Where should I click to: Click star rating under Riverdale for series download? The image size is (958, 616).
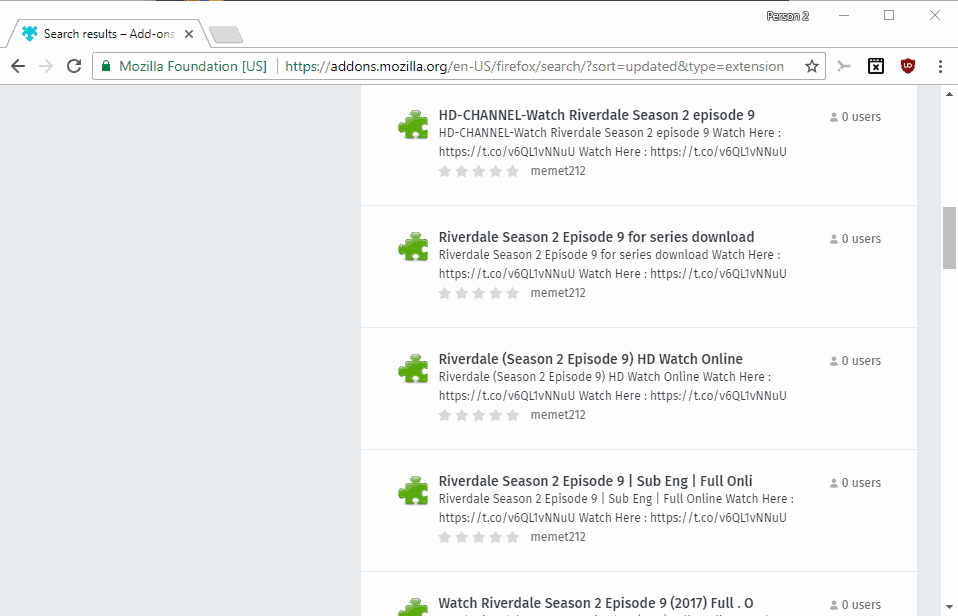[x=479, y=293]
